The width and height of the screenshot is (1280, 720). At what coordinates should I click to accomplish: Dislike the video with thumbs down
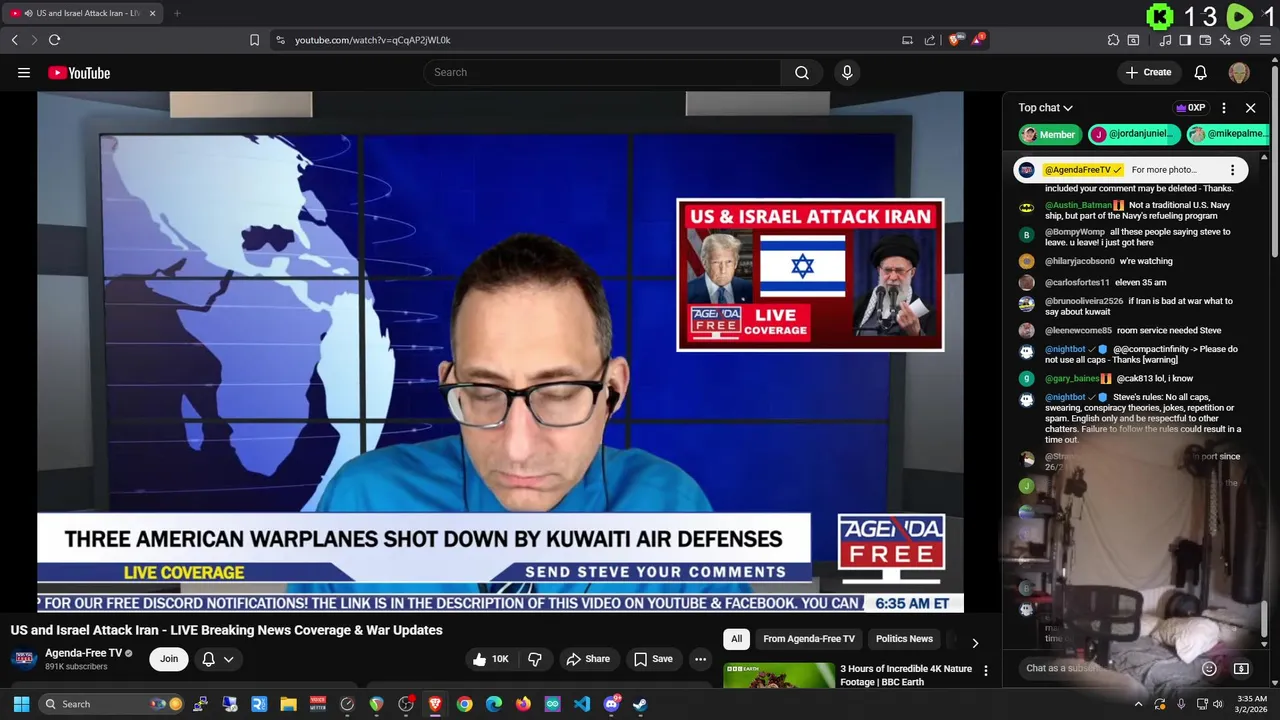coord(535,659)
